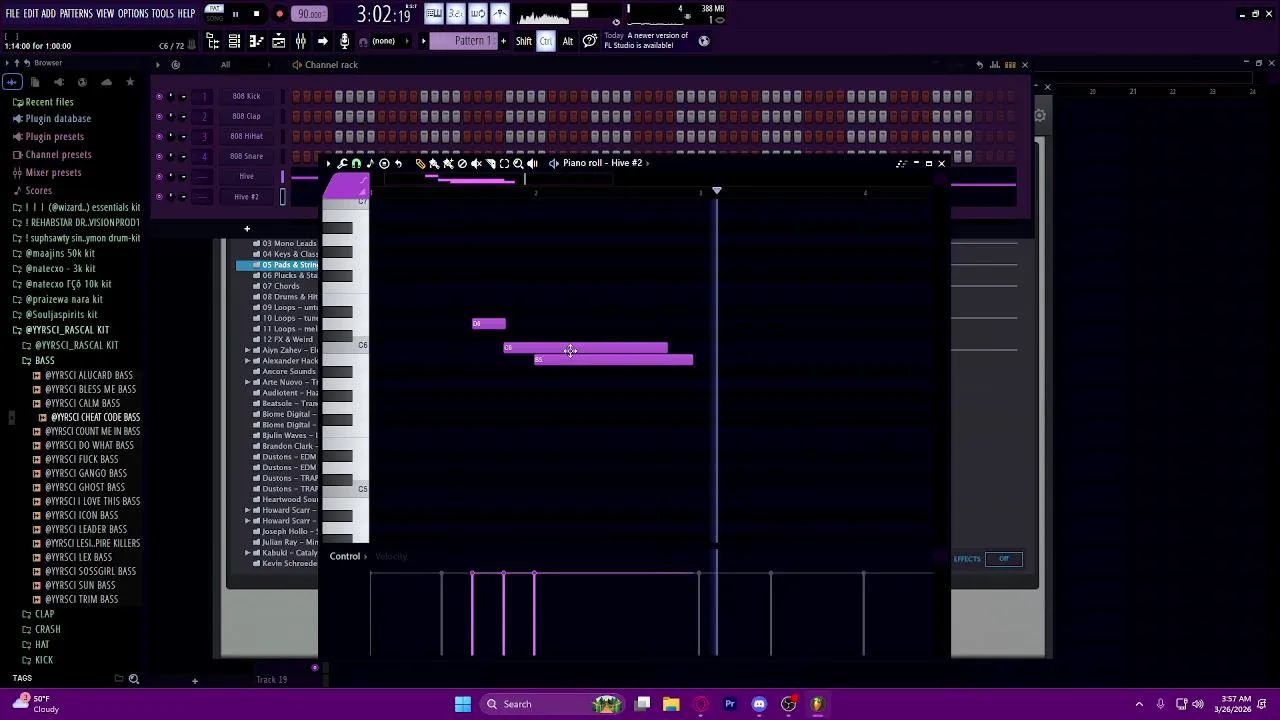Select the 808 Clap channel button

pos(246,116)
